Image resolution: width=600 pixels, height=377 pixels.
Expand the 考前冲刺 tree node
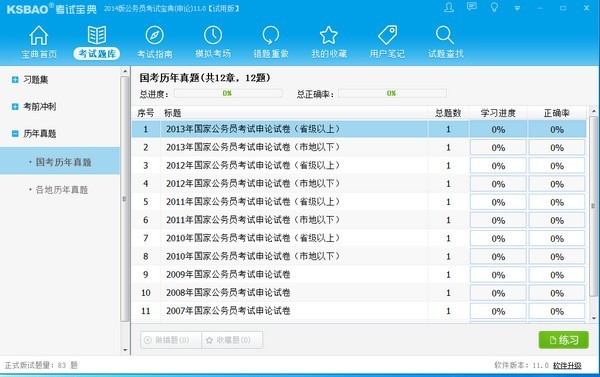15,106
